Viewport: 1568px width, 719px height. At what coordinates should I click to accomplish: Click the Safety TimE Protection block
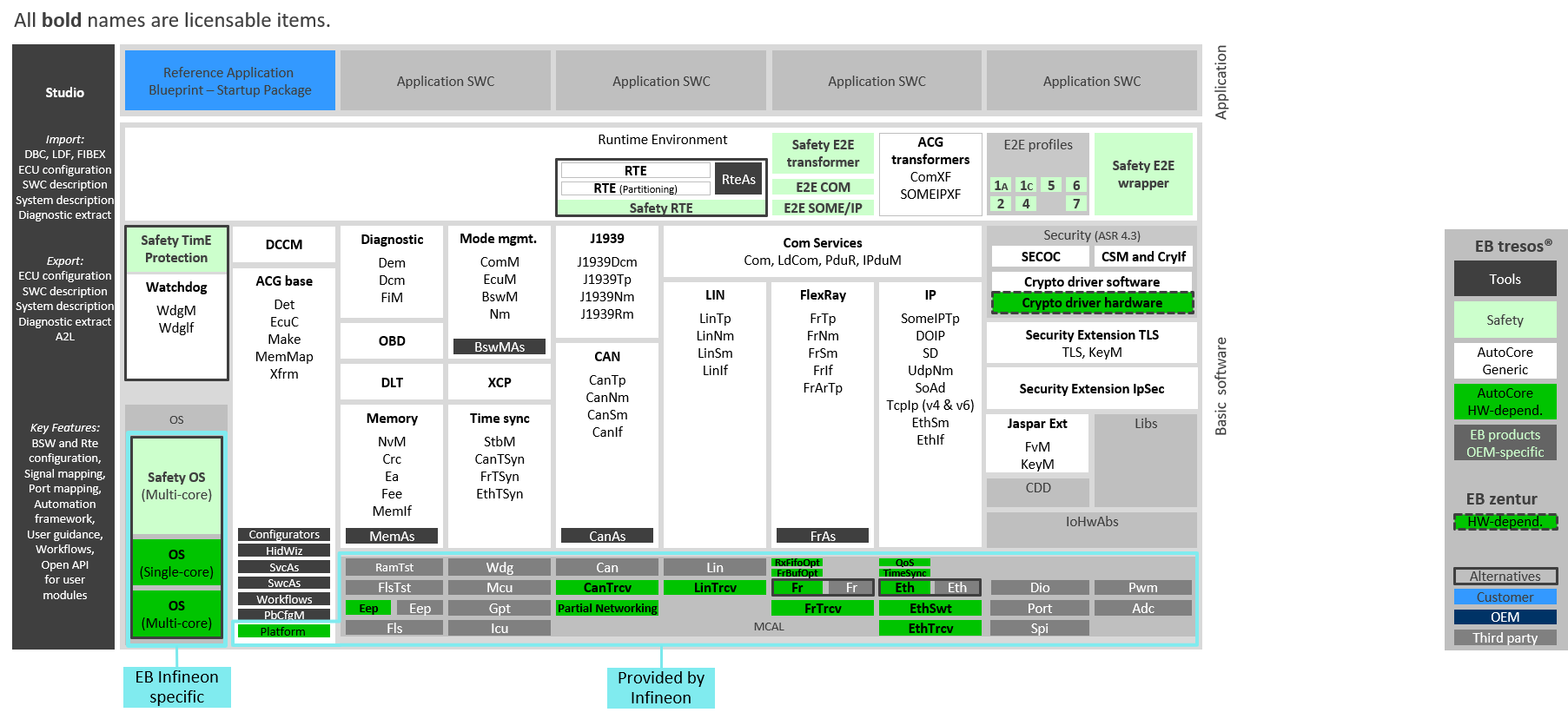click(176, 249)
